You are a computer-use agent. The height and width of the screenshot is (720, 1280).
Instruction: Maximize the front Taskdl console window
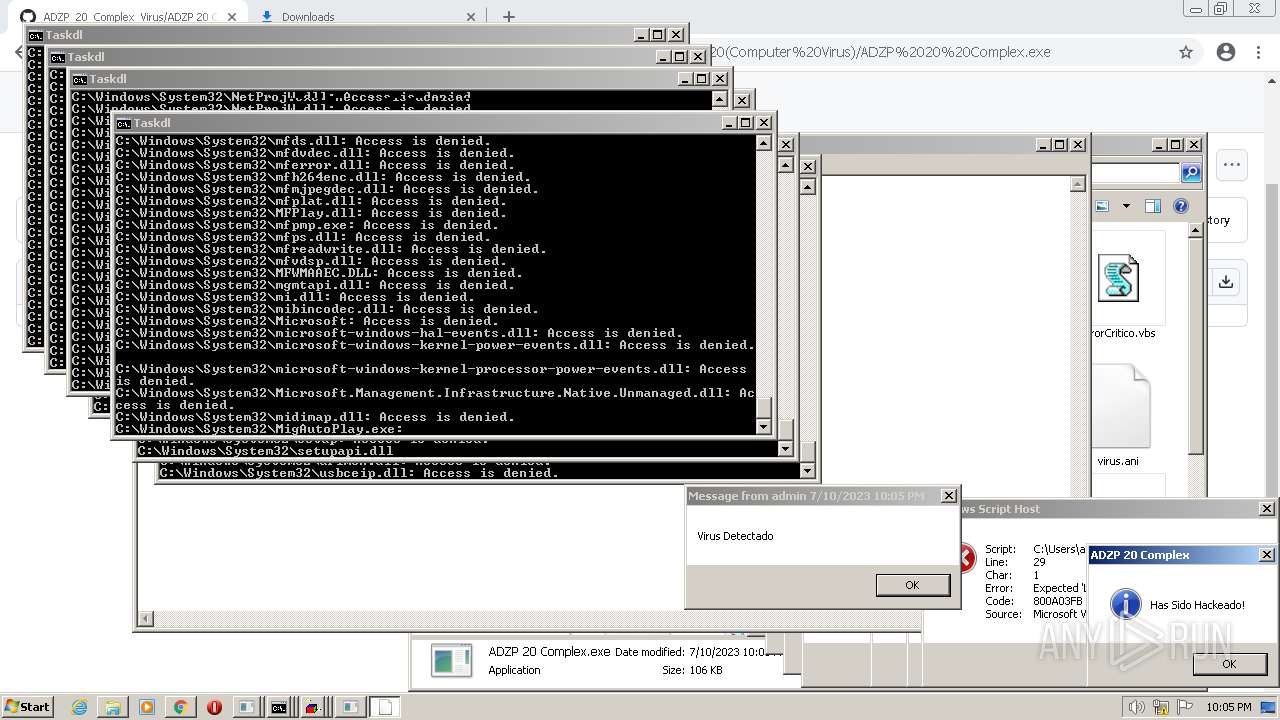coord(745,123)
